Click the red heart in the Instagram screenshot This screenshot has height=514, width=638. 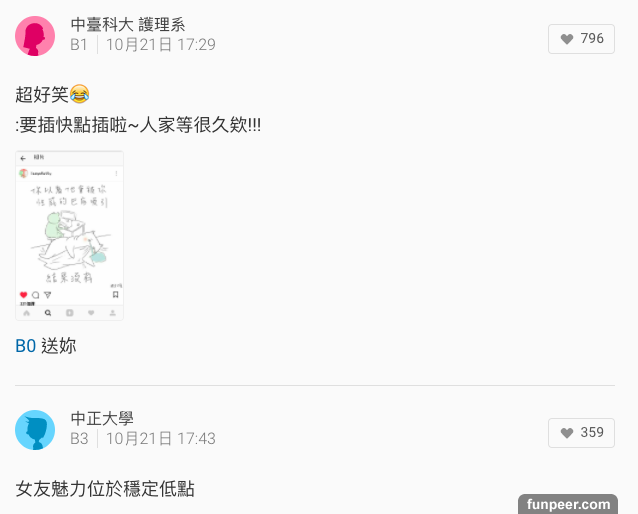[24, 295]
